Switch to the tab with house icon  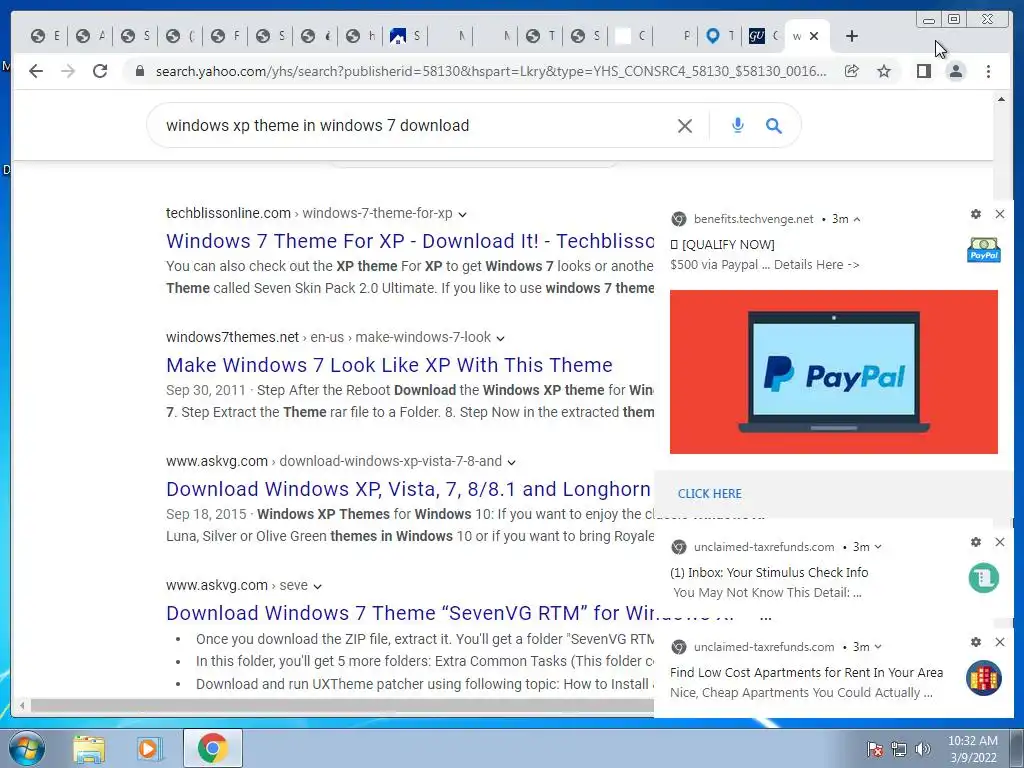pos(406,37)
